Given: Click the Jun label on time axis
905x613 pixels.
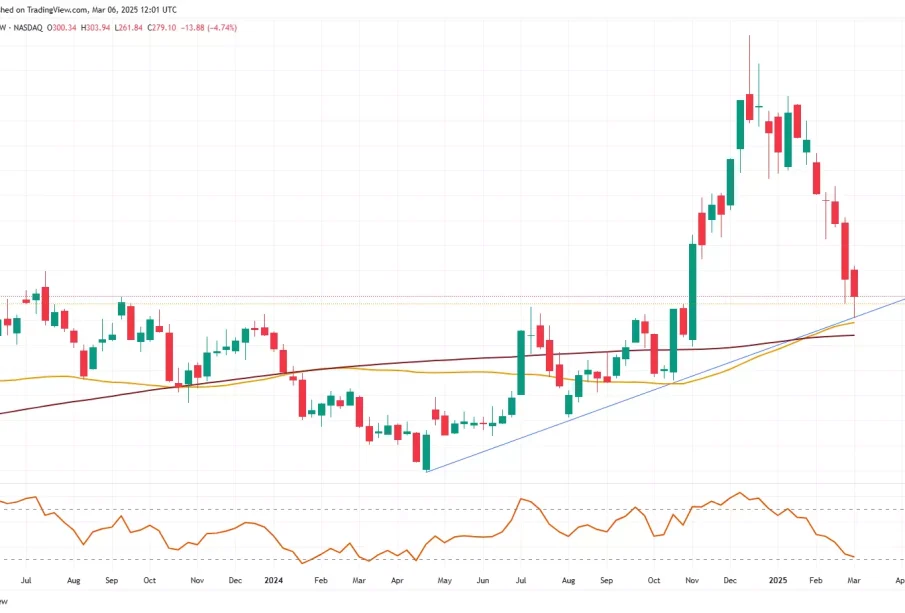Looking at the screenshot, I should [482, 580].
